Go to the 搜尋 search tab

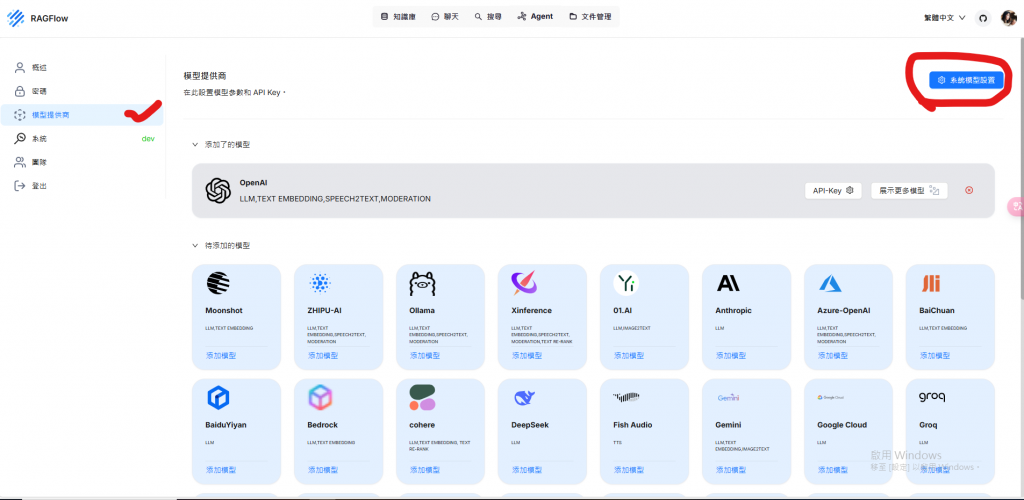click(488, 16)
